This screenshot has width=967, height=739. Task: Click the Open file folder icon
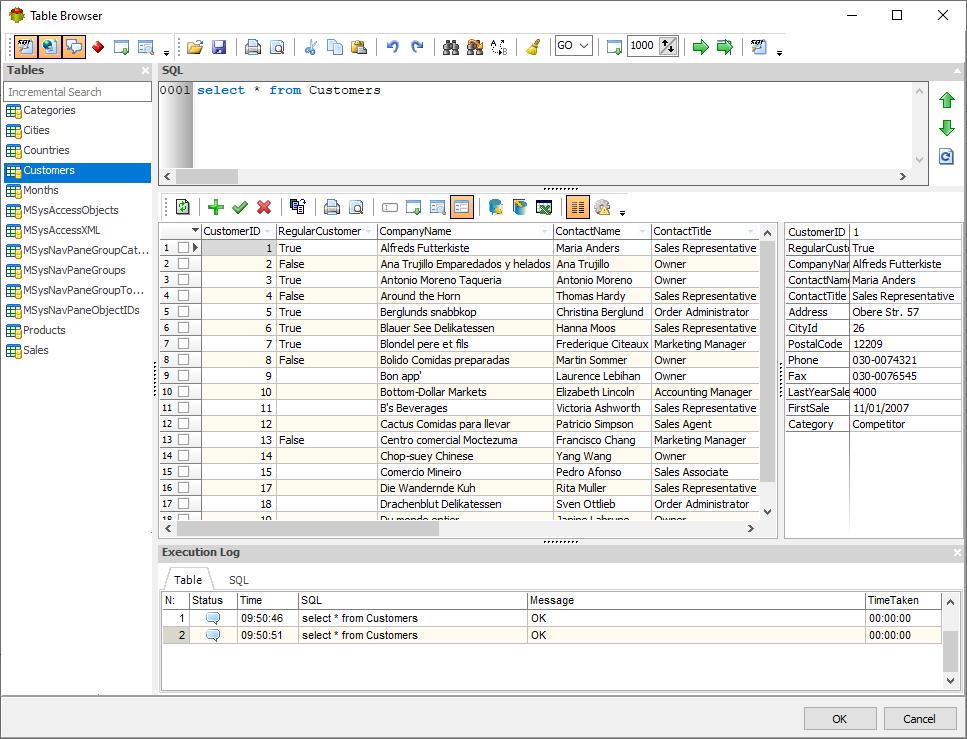point(195,47)
